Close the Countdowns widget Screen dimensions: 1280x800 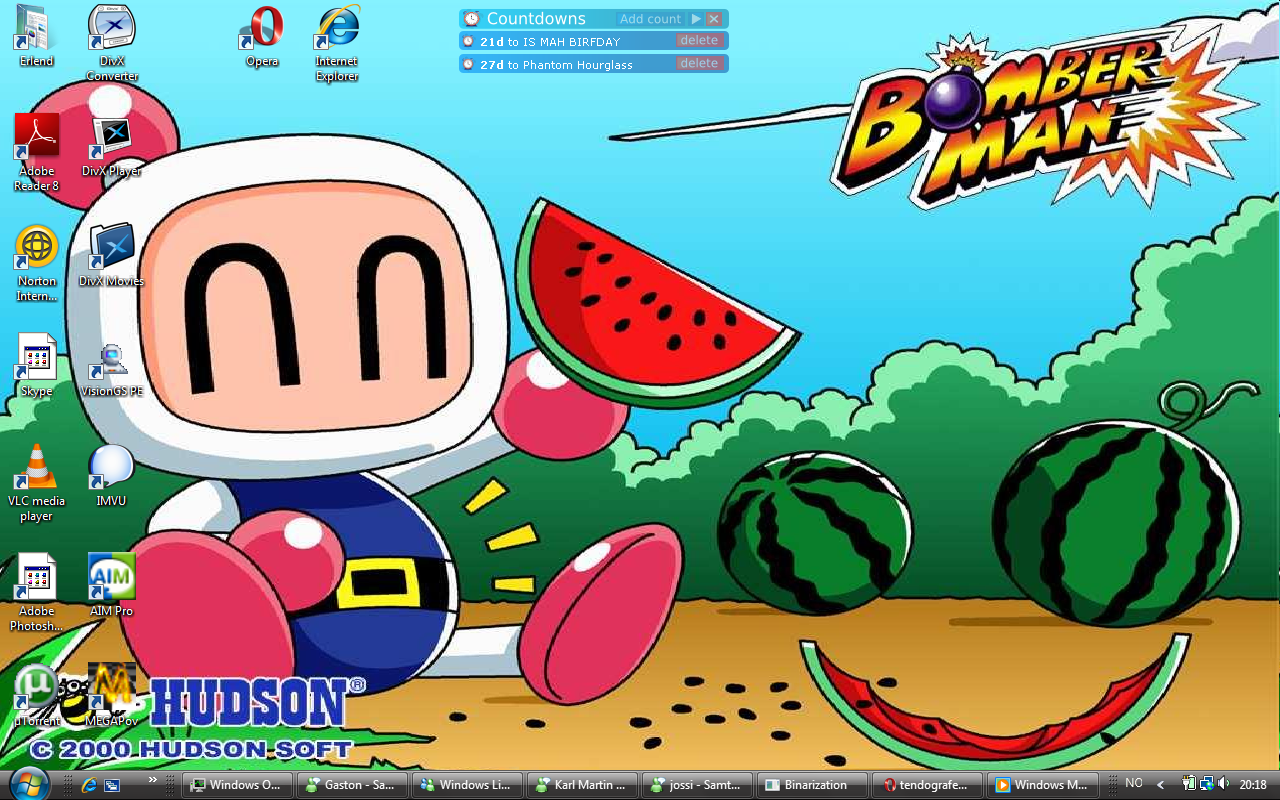713,19
